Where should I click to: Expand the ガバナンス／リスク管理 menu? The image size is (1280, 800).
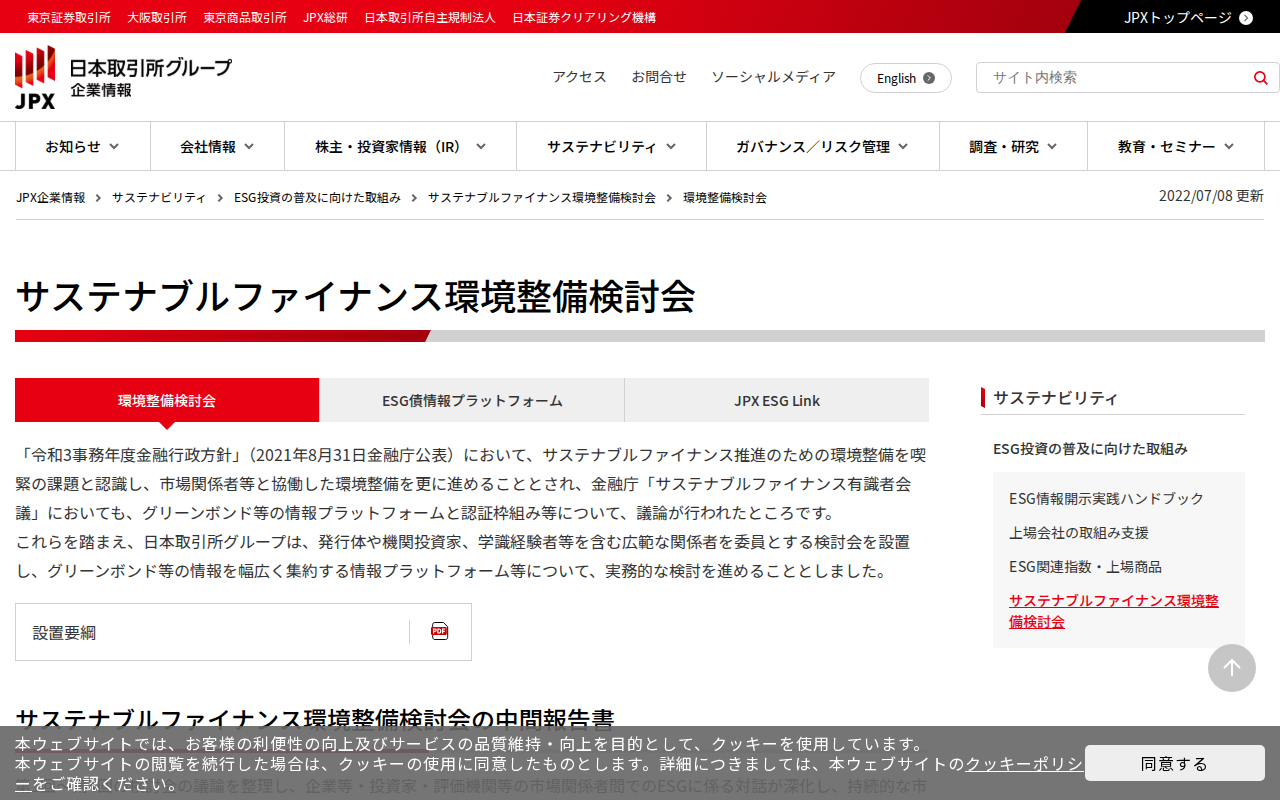pyautogui.click(x=823, y=147)
